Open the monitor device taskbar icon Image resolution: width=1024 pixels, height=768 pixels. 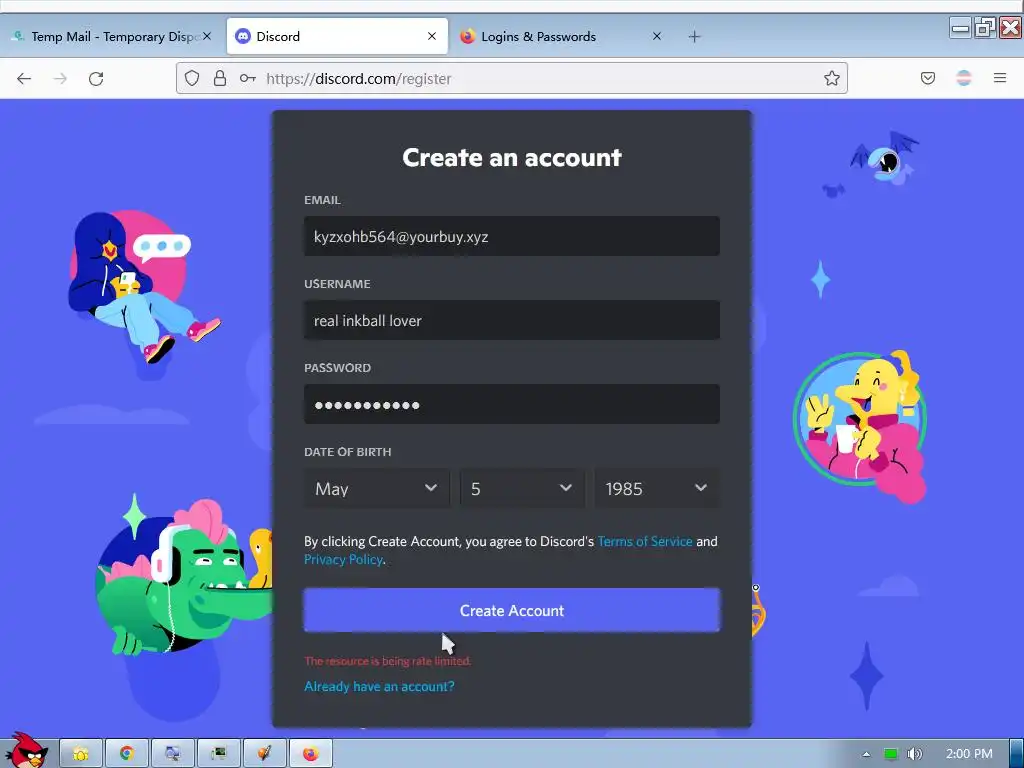click(x=218, y=754)
